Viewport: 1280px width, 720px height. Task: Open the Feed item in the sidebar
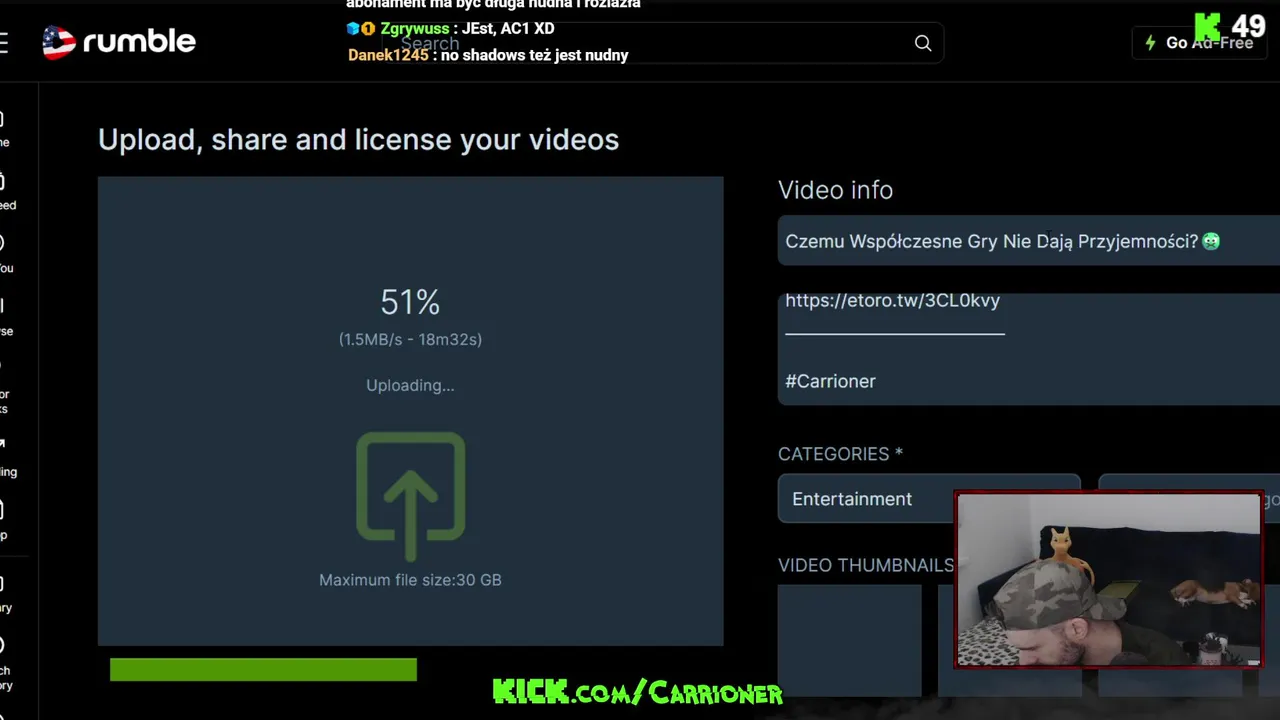pyautogui.click(x=6, y=192)
